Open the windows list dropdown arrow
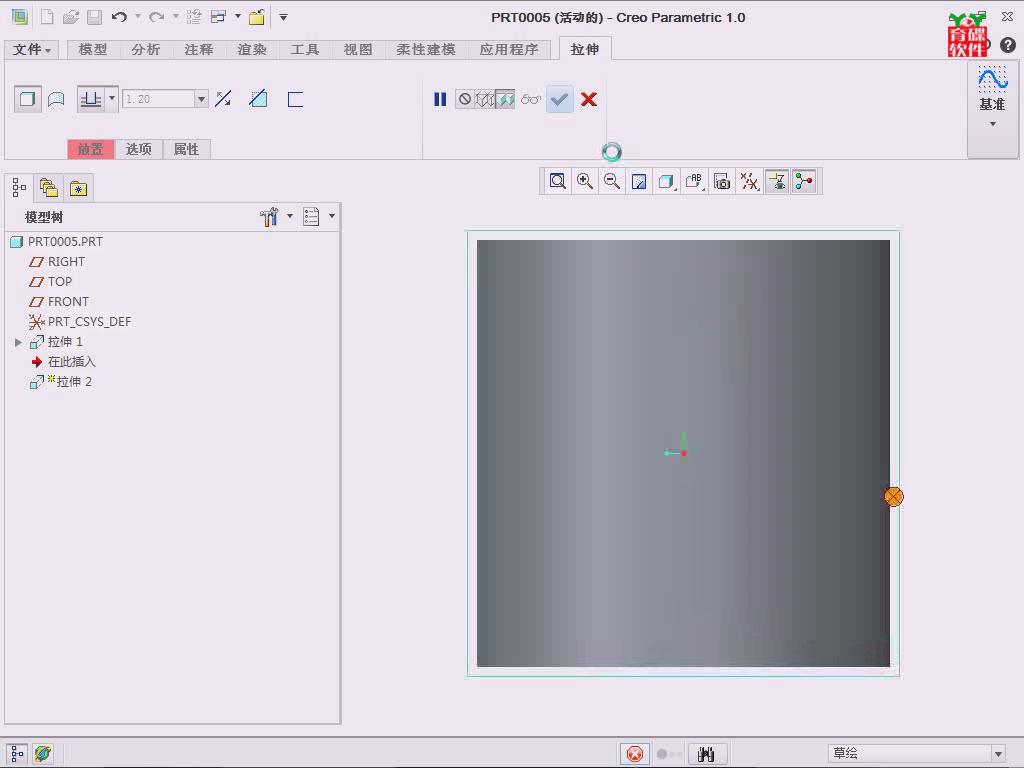The height and width of the screenshot is (768, 1024). pyautogui.click(x=238, y=16)
